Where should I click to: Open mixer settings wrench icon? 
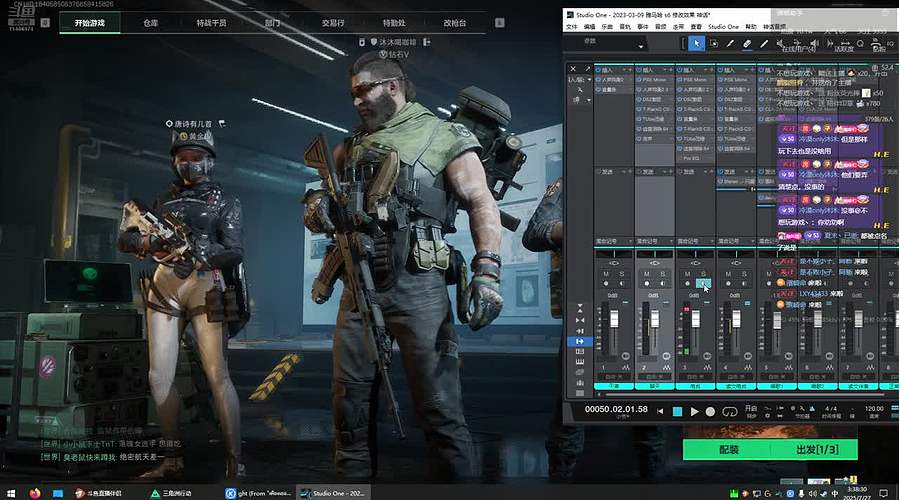[x=580, y=90]
